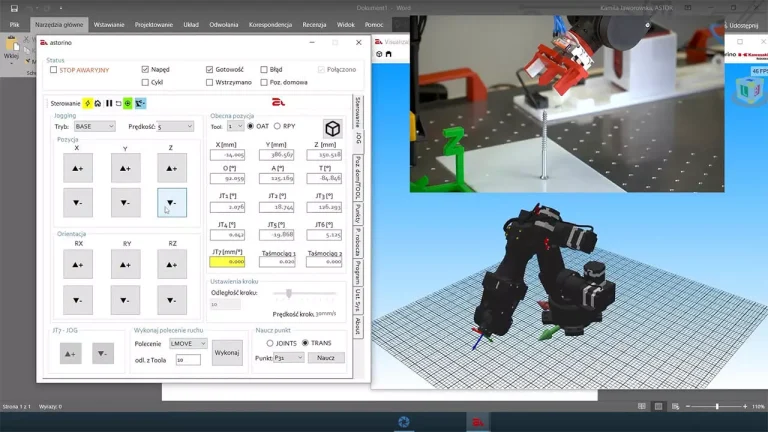Click the 3D cube view icon

coord(332,128)
